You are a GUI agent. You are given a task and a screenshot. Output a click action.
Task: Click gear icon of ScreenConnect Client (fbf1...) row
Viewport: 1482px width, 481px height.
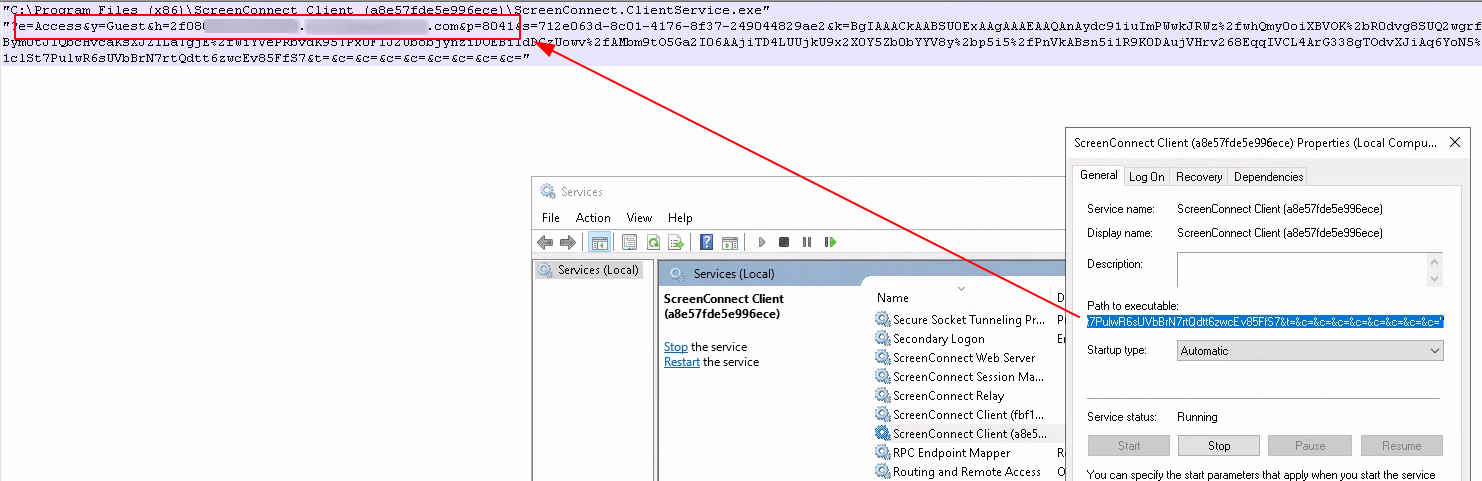[882, 415]
